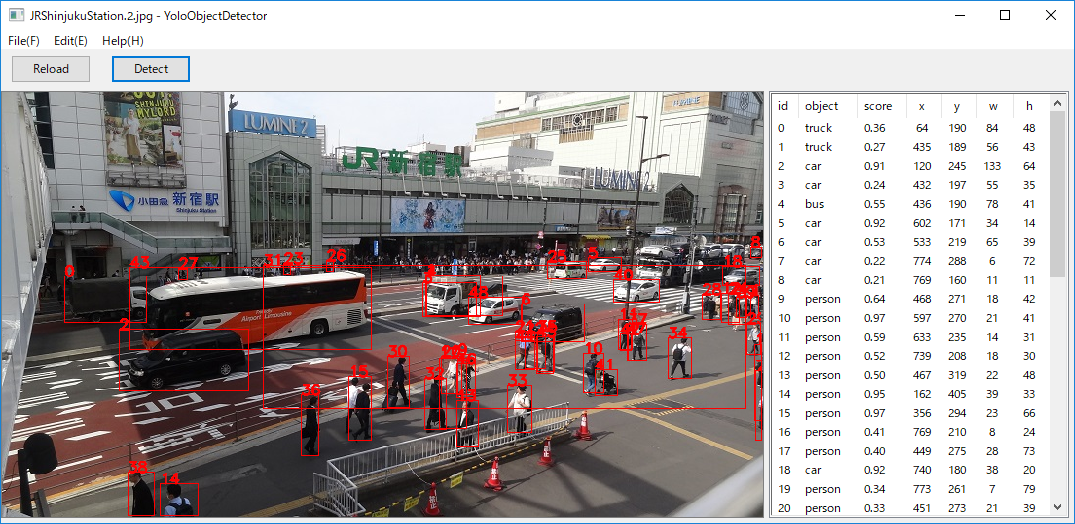Click the table scrollbar up arrow
This screenshot has height=524, width=1075.
pos(1057,102)
